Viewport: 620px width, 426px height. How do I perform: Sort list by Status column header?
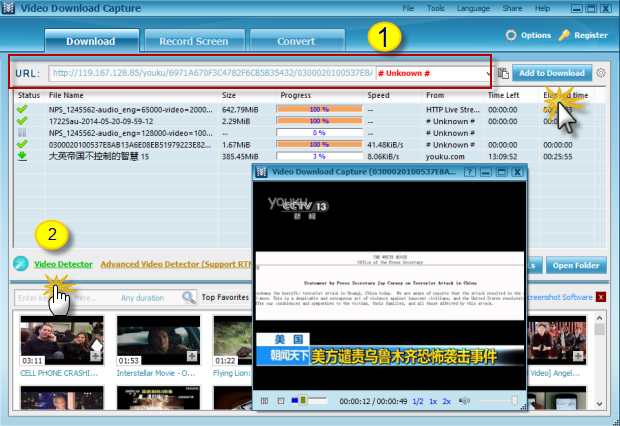[29, 95]
